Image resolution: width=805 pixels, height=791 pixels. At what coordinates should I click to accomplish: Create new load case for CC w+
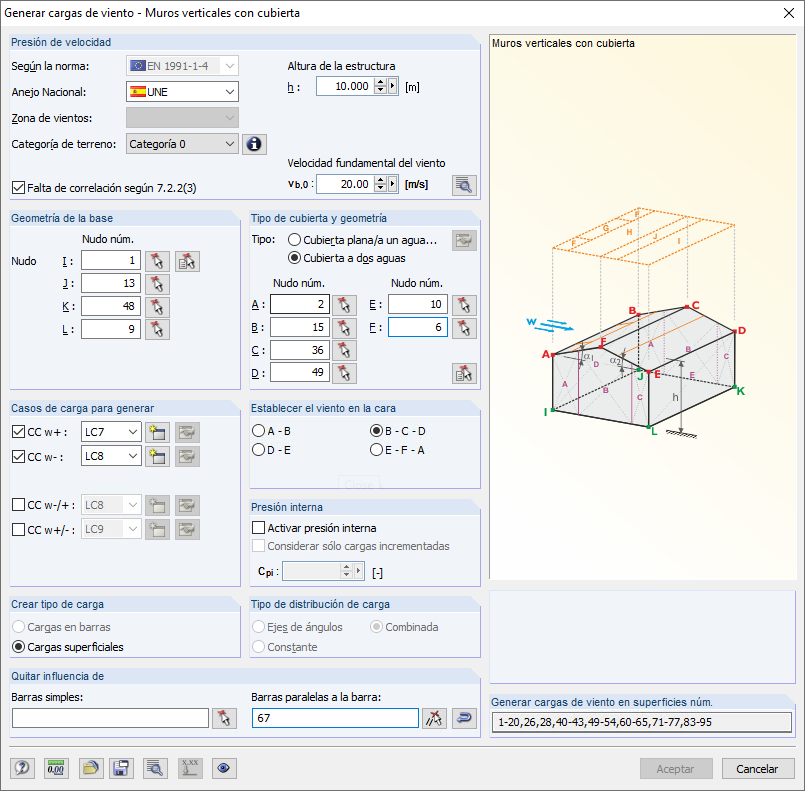coord(157,432)
